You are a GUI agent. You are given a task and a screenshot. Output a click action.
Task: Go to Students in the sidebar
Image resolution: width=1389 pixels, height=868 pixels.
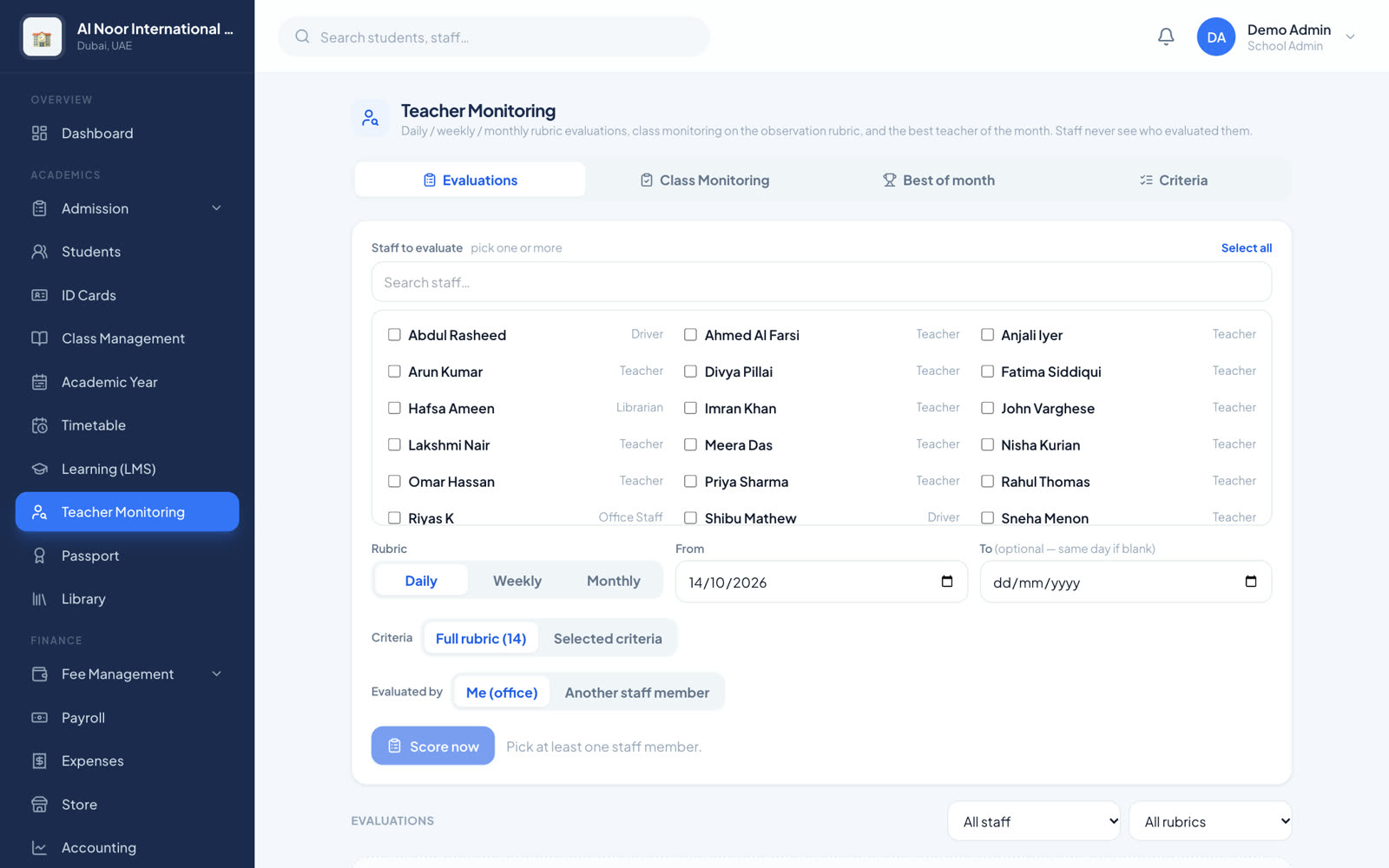[x=127, y=252]
